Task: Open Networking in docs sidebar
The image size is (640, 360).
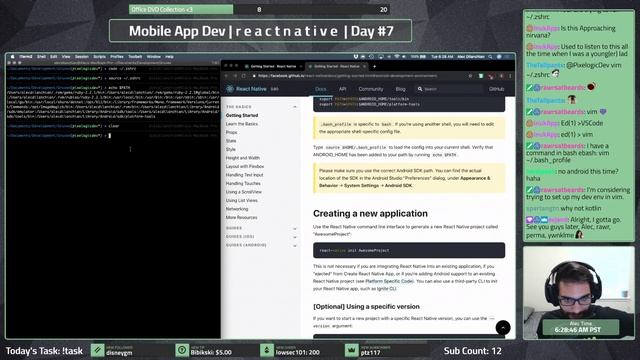Action: [237, 209]
